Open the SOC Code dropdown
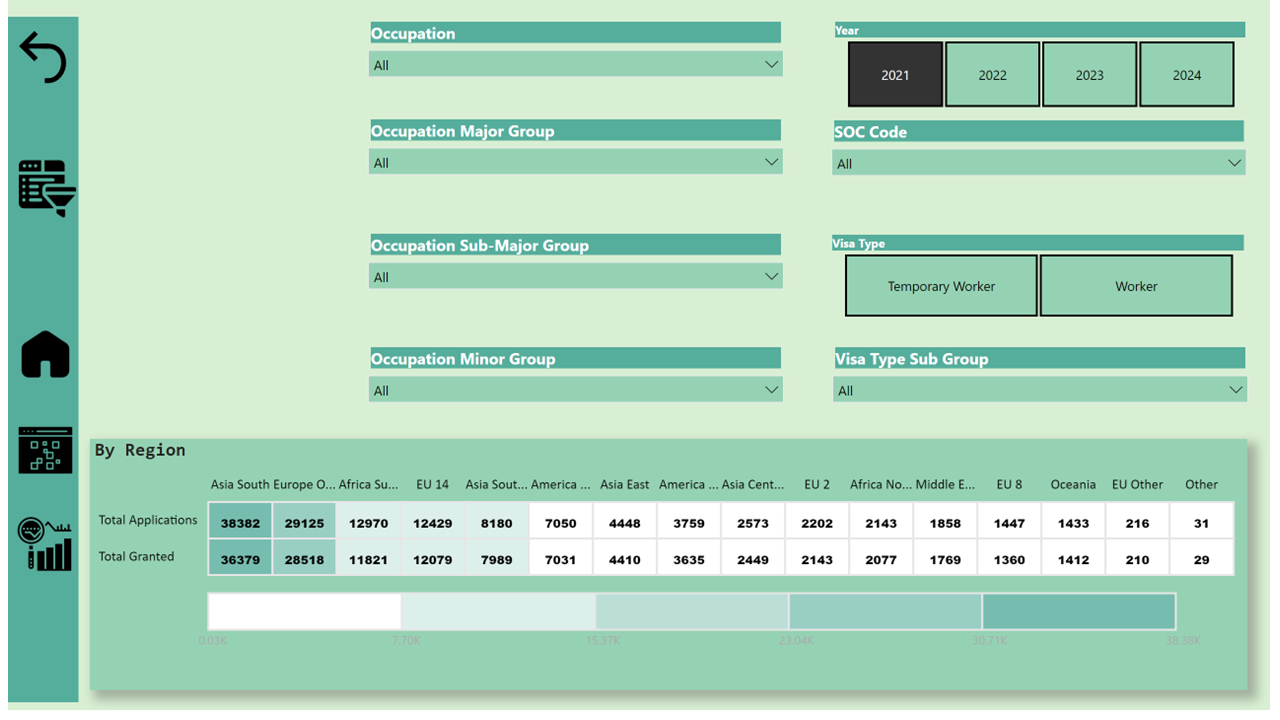 [x=1039, y=164]
